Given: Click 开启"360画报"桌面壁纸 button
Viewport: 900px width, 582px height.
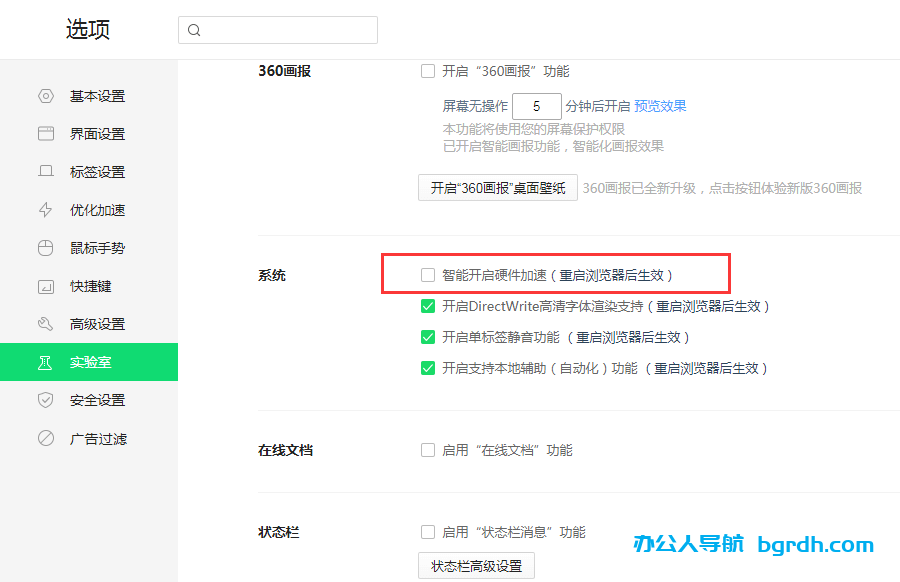Looking at the screenshot, I should [497, 186].
